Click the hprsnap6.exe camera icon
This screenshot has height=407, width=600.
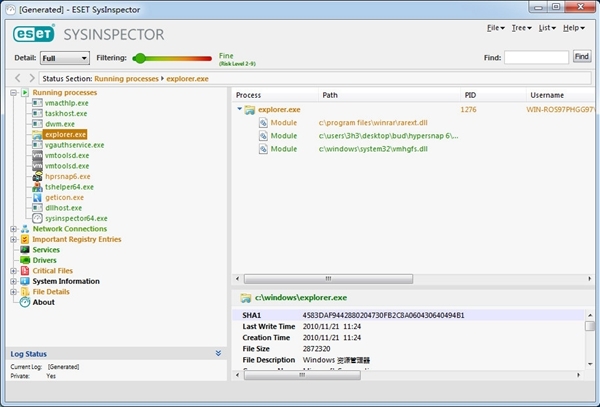[37, 176]
